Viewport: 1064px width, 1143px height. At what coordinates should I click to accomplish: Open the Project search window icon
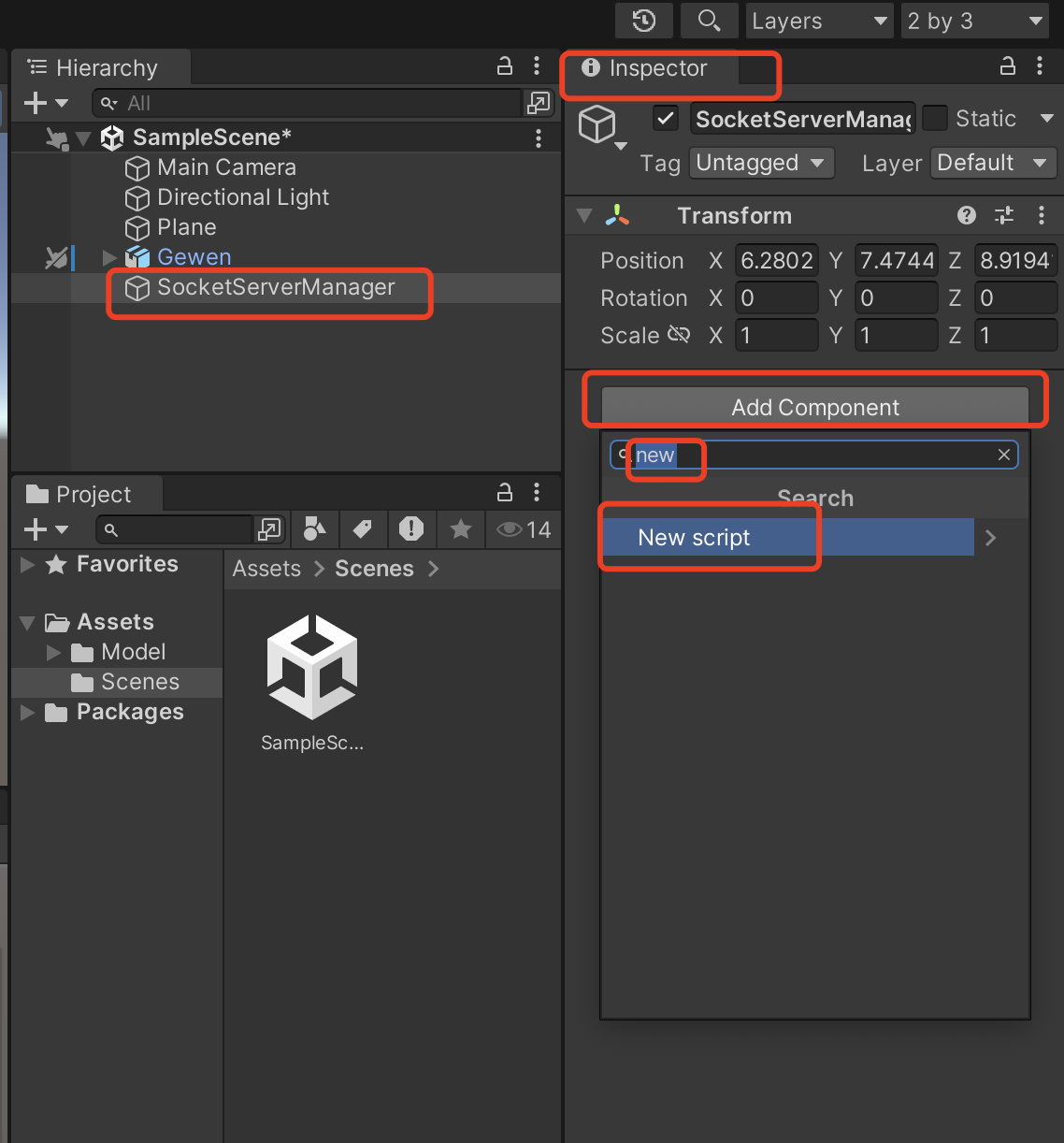[x=269, y=530]
